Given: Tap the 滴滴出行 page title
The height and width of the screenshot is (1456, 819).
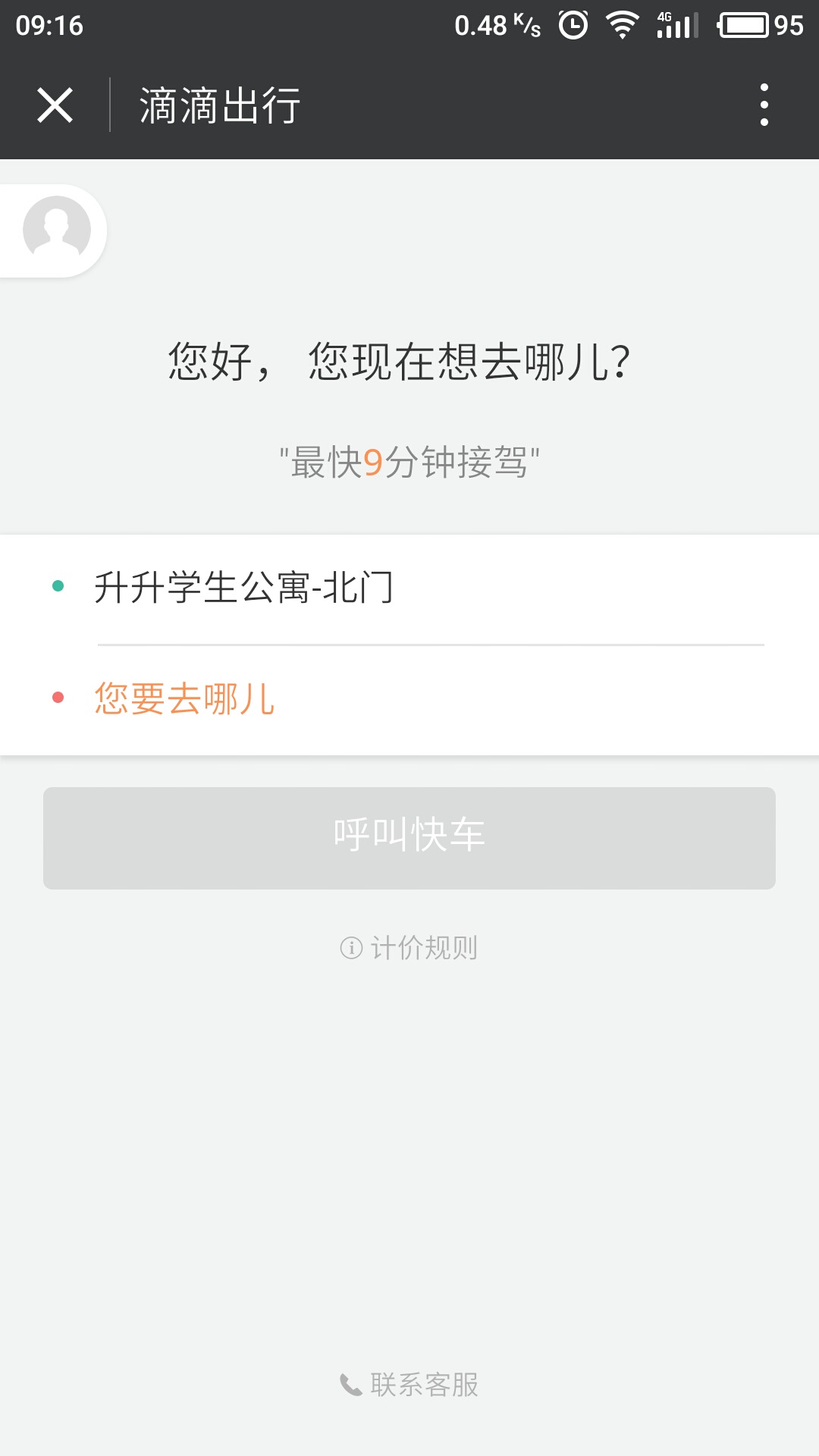Looking at the screenshot, I should (x=220, y=105).
